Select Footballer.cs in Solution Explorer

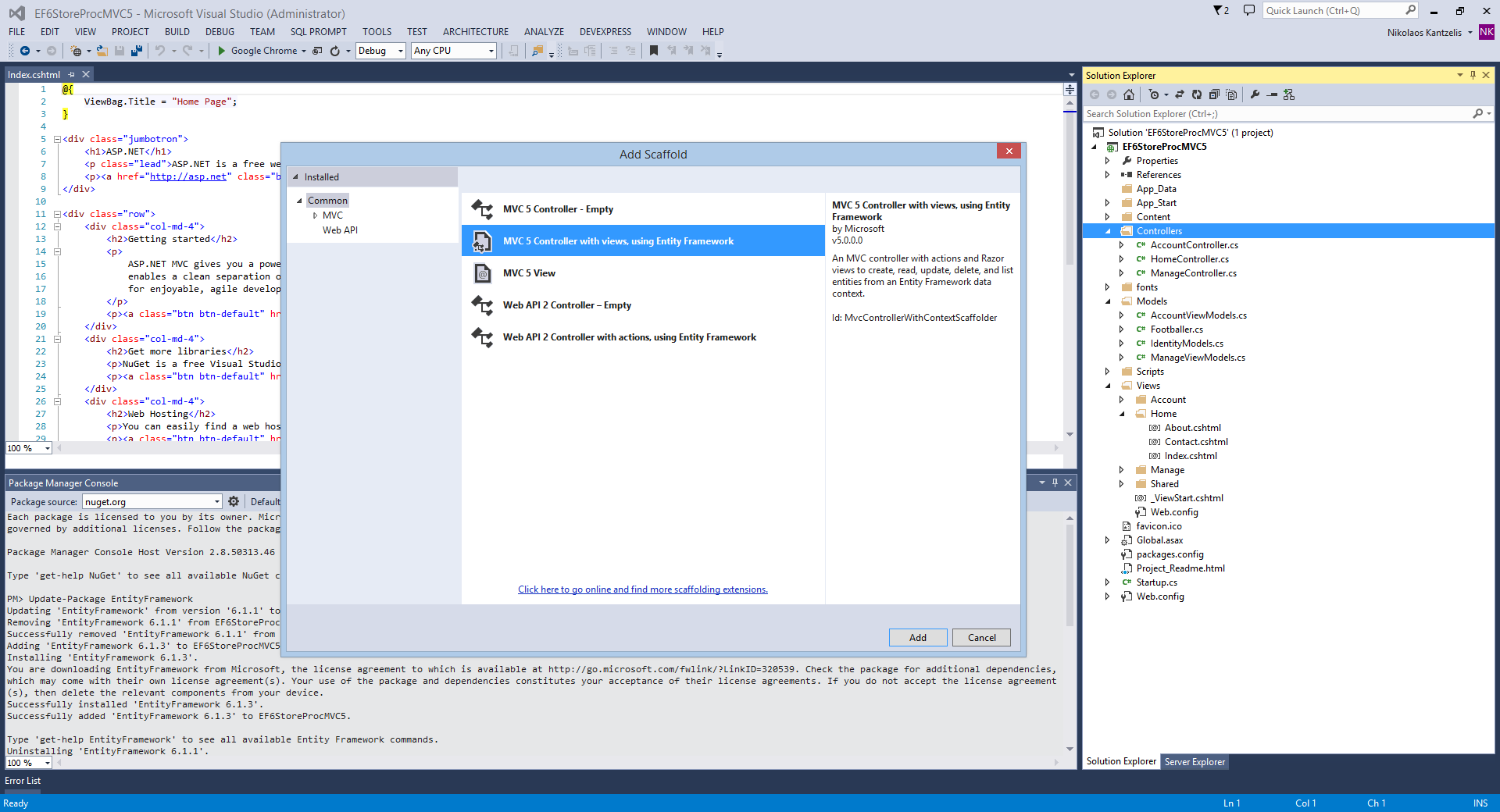point(1177,329)
